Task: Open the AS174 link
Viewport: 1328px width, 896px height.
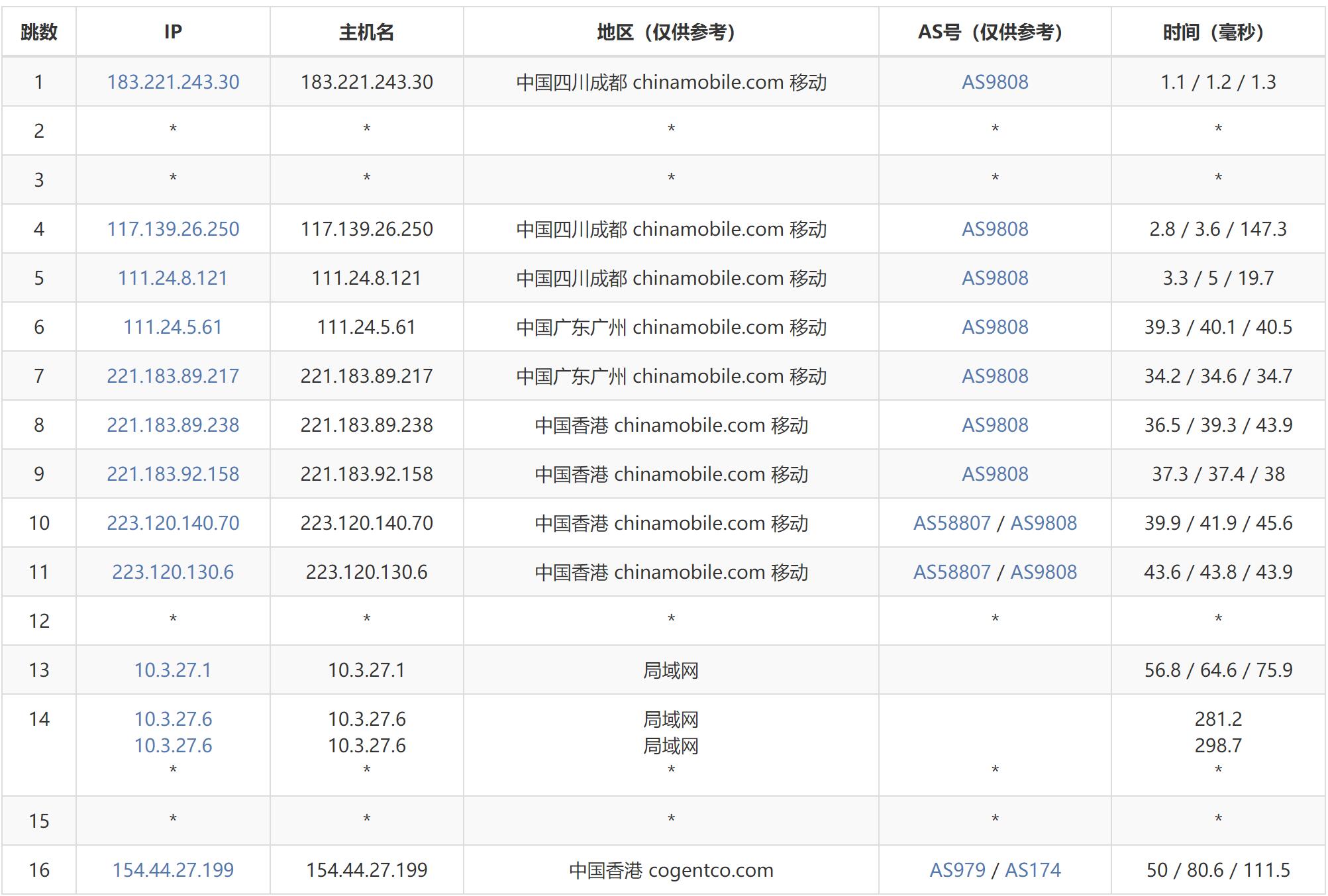Action: [1033, 870]
